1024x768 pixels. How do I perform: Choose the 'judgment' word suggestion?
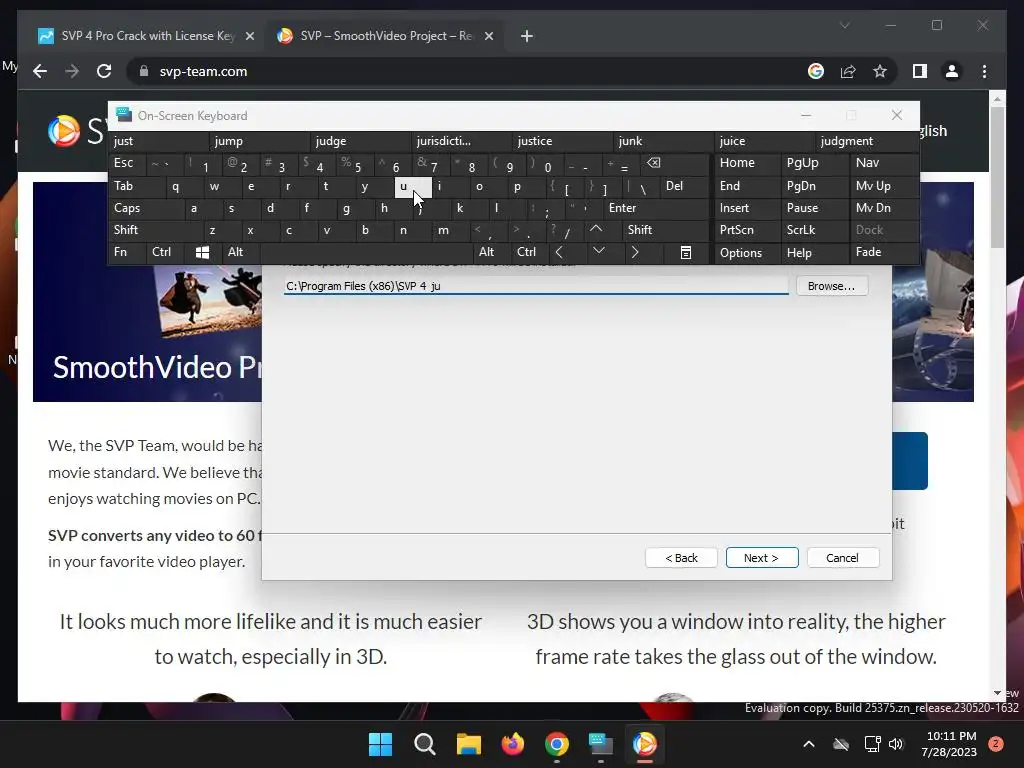coord(867,141)
